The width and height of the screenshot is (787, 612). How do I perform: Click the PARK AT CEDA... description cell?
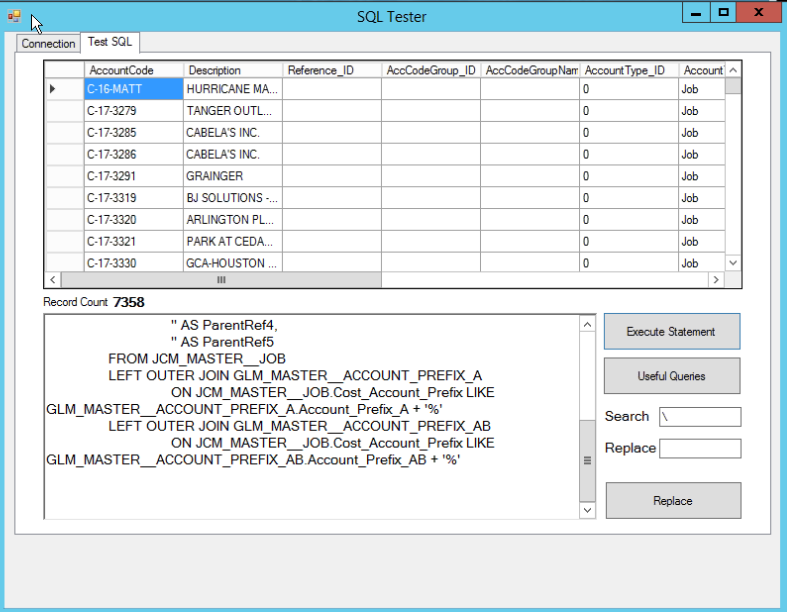[233, 241]
